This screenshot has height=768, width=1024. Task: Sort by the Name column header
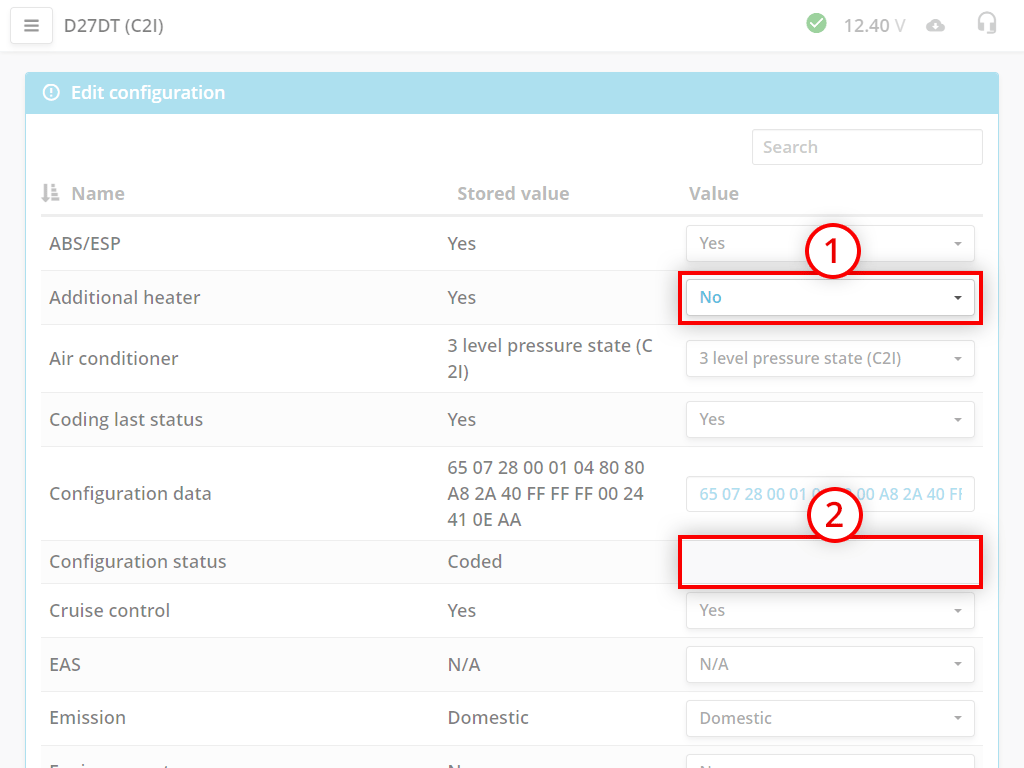pos(98,194)
